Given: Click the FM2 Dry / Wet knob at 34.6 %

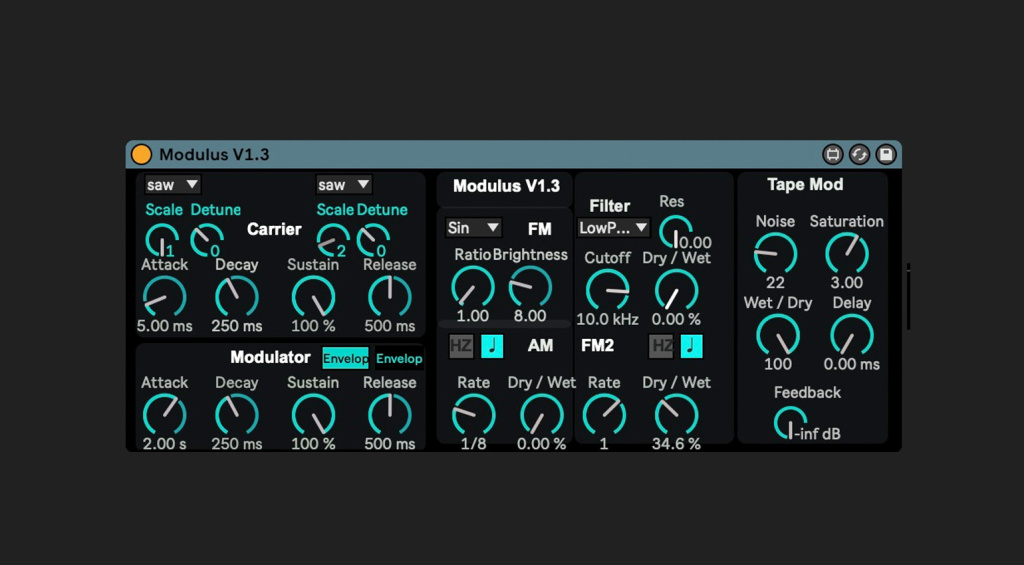Looking at the screenshot, I should click(x=677, y=415).
